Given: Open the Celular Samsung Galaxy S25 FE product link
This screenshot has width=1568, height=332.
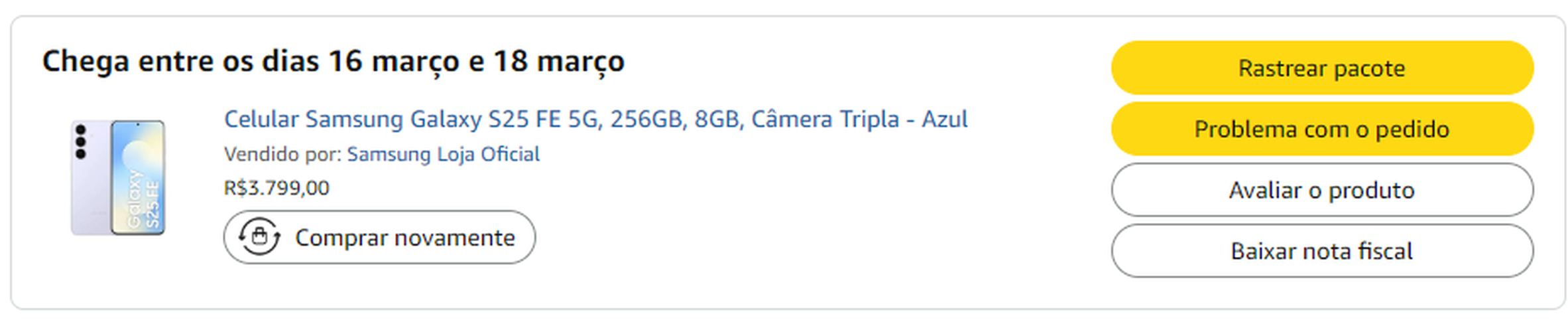Looking at the screenshot, I should (595, 120).
